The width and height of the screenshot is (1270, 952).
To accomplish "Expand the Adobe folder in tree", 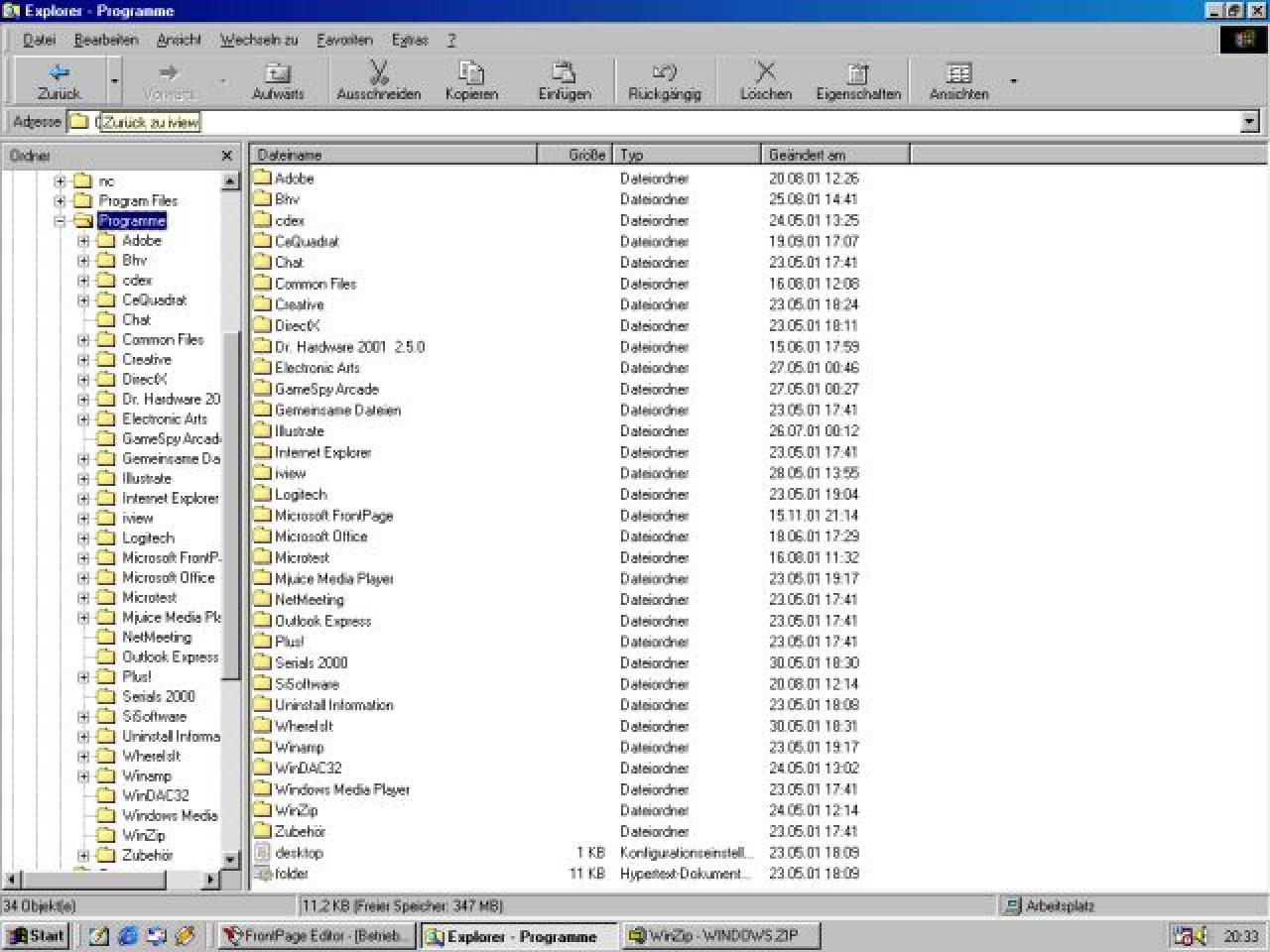I will click(83, 241).
